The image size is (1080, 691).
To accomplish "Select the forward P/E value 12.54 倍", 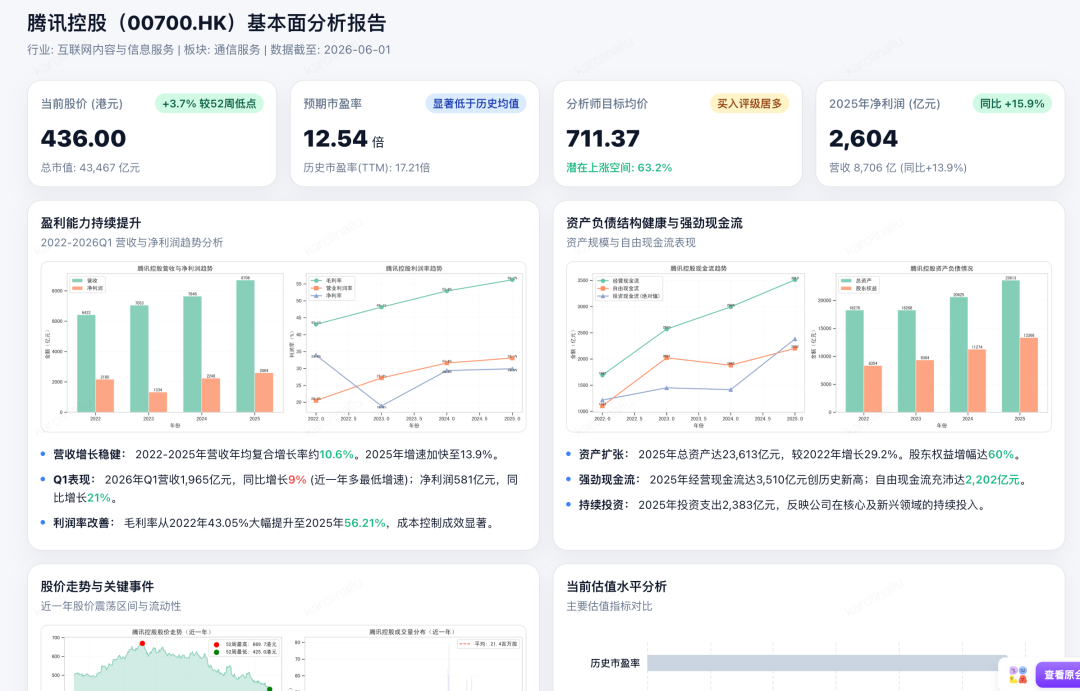I will coord(344,138).
